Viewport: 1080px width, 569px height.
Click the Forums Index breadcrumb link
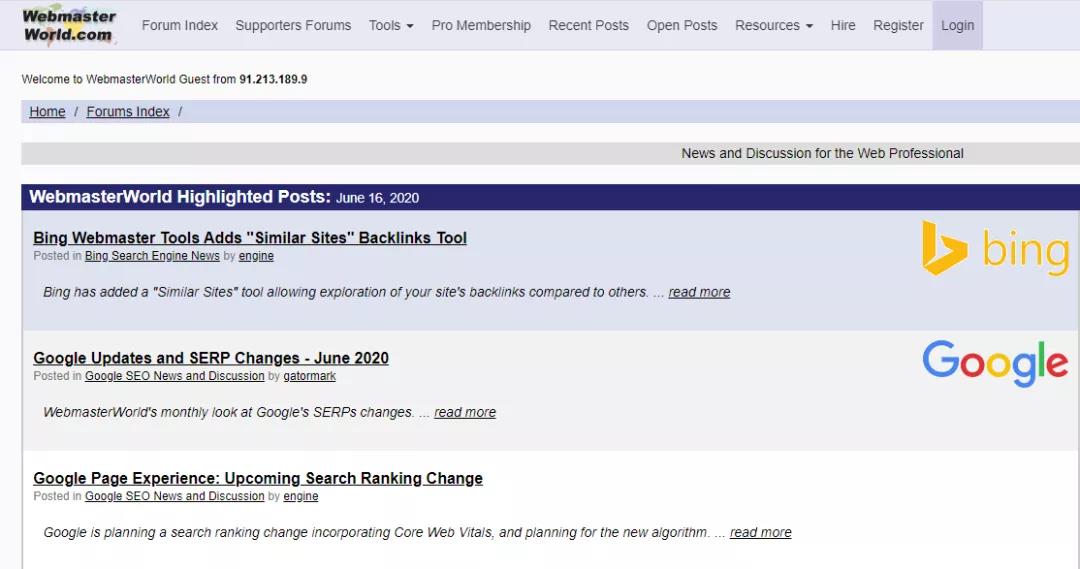(x=127, y=112)
